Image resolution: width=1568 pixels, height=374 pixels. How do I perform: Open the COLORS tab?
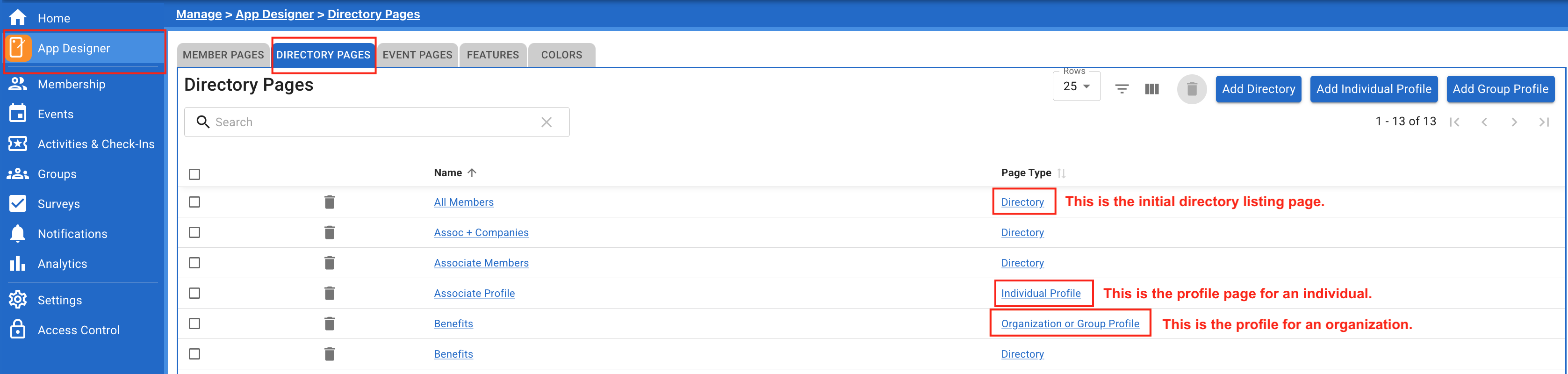(561, 54)
